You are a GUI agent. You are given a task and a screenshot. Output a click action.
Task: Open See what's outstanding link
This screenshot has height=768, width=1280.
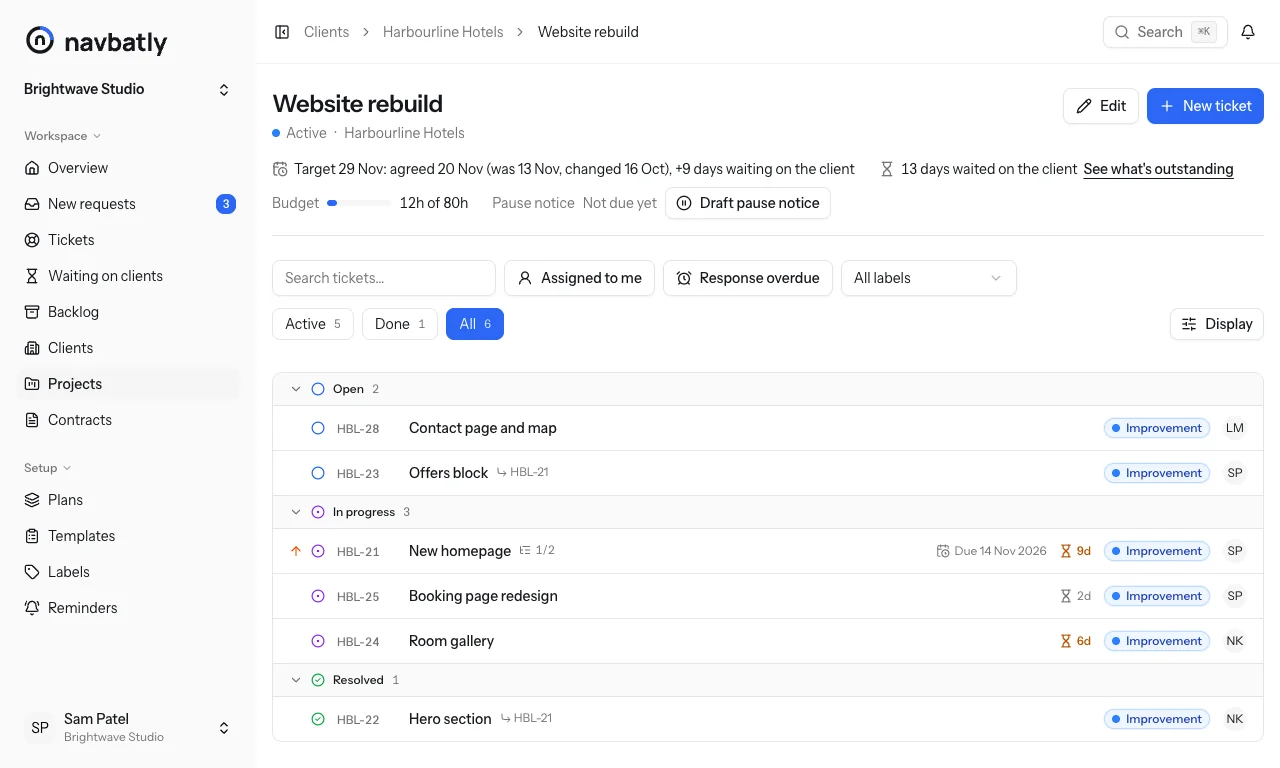point(1158,169)
